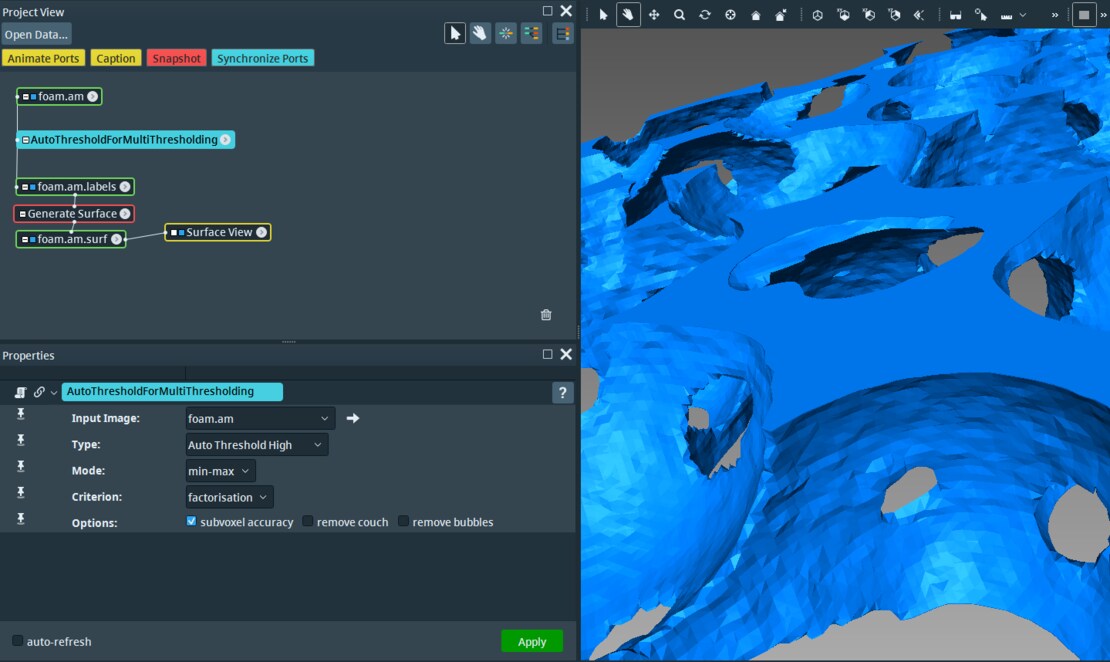The width and height of the screenshot is (1110, 662).
Task: Click the Snapshot button in Project View
Action: pos(176,58)
